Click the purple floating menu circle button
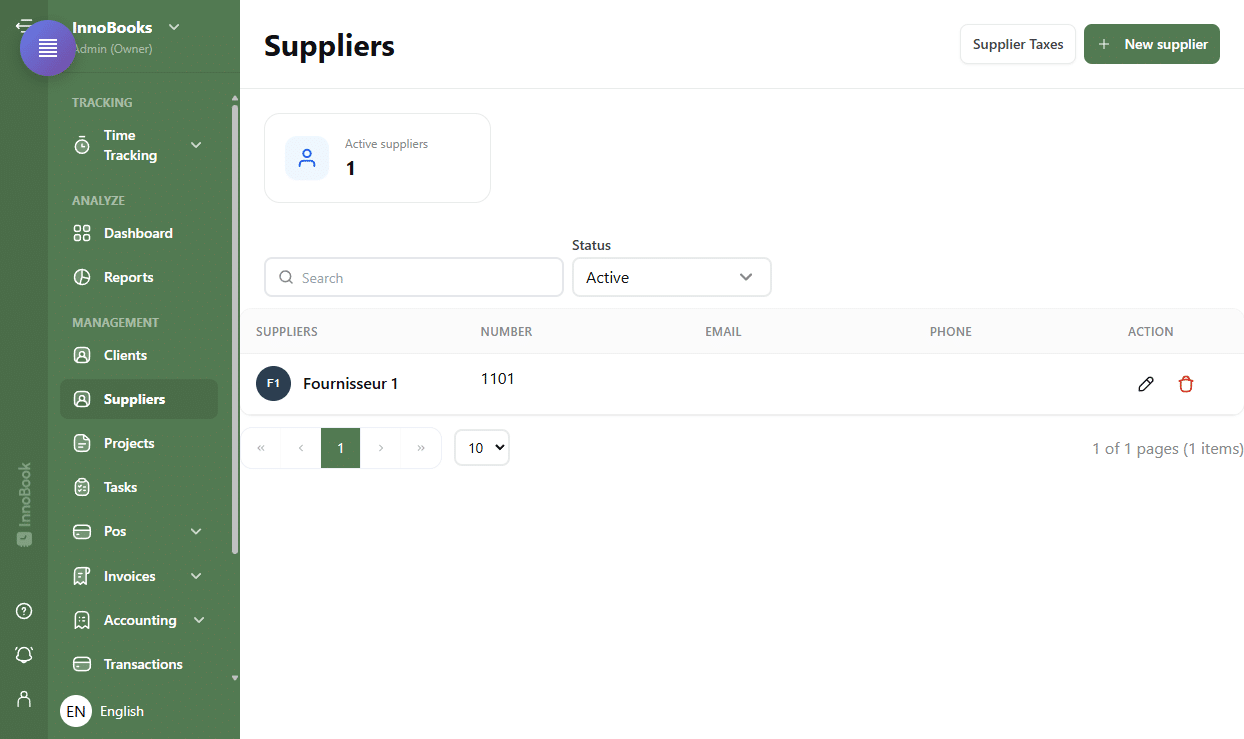 coord(48,48)
